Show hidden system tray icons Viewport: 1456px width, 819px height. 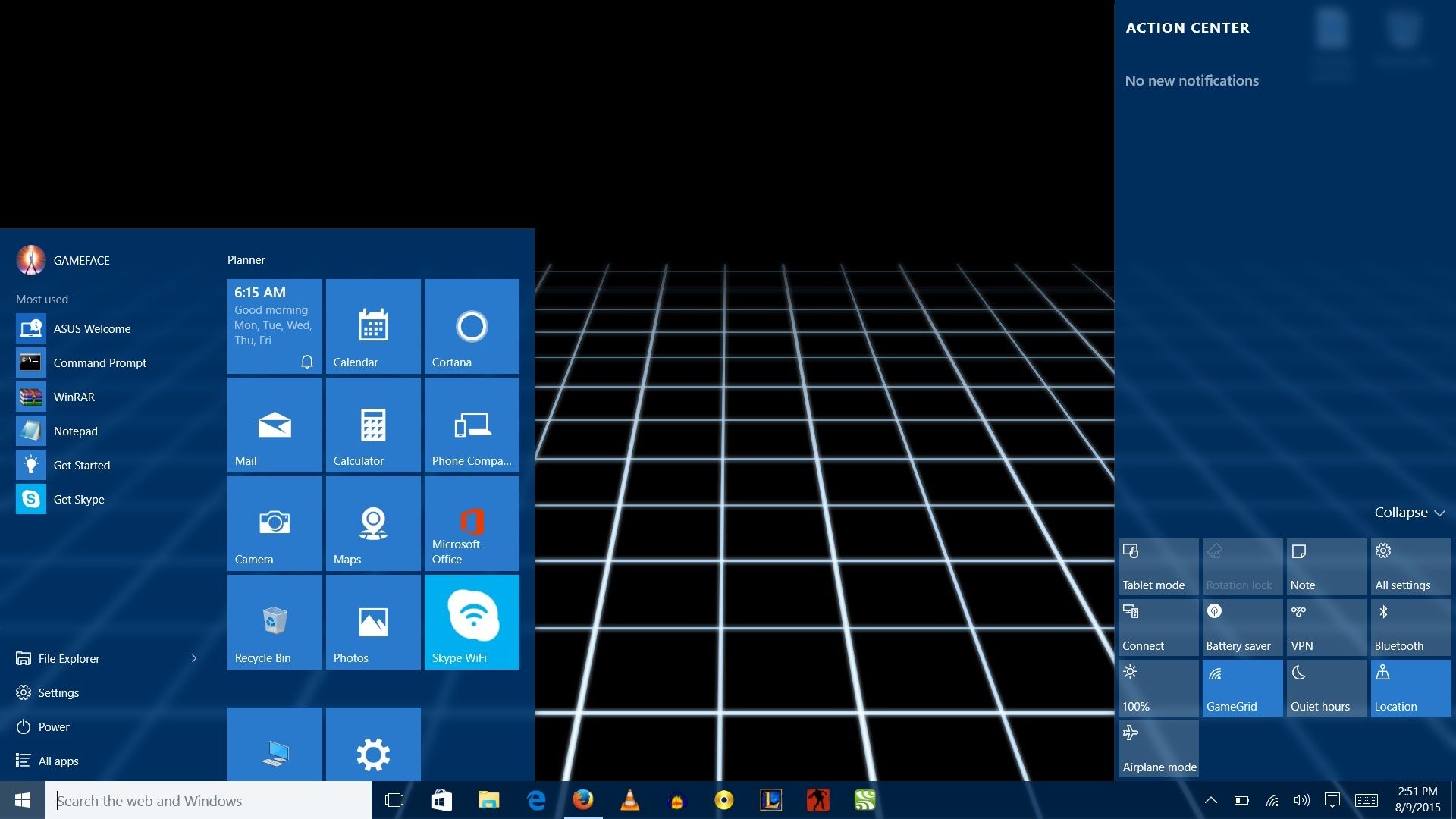[x=1211, y=800]
